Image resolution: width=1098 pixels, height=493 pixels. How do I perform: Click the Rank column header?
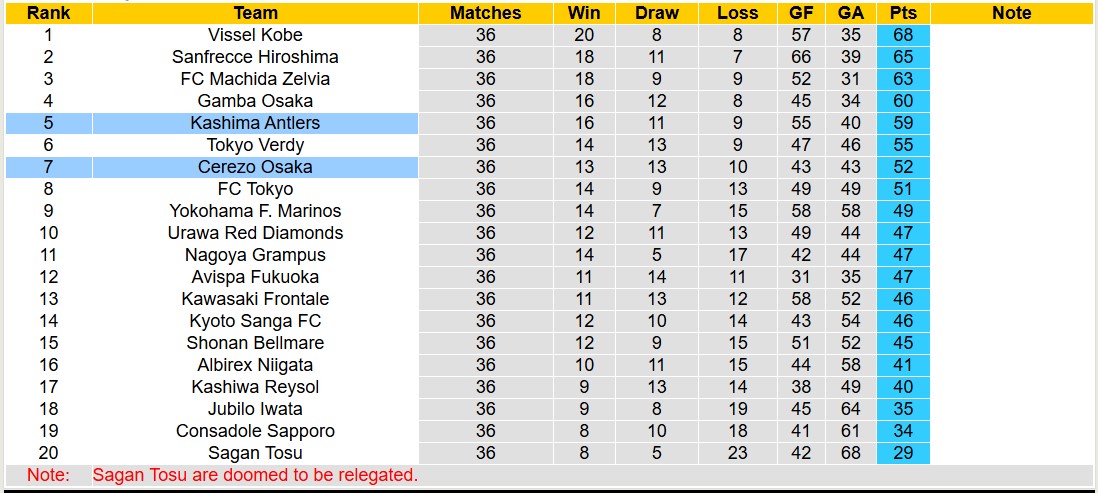(48, 13)
